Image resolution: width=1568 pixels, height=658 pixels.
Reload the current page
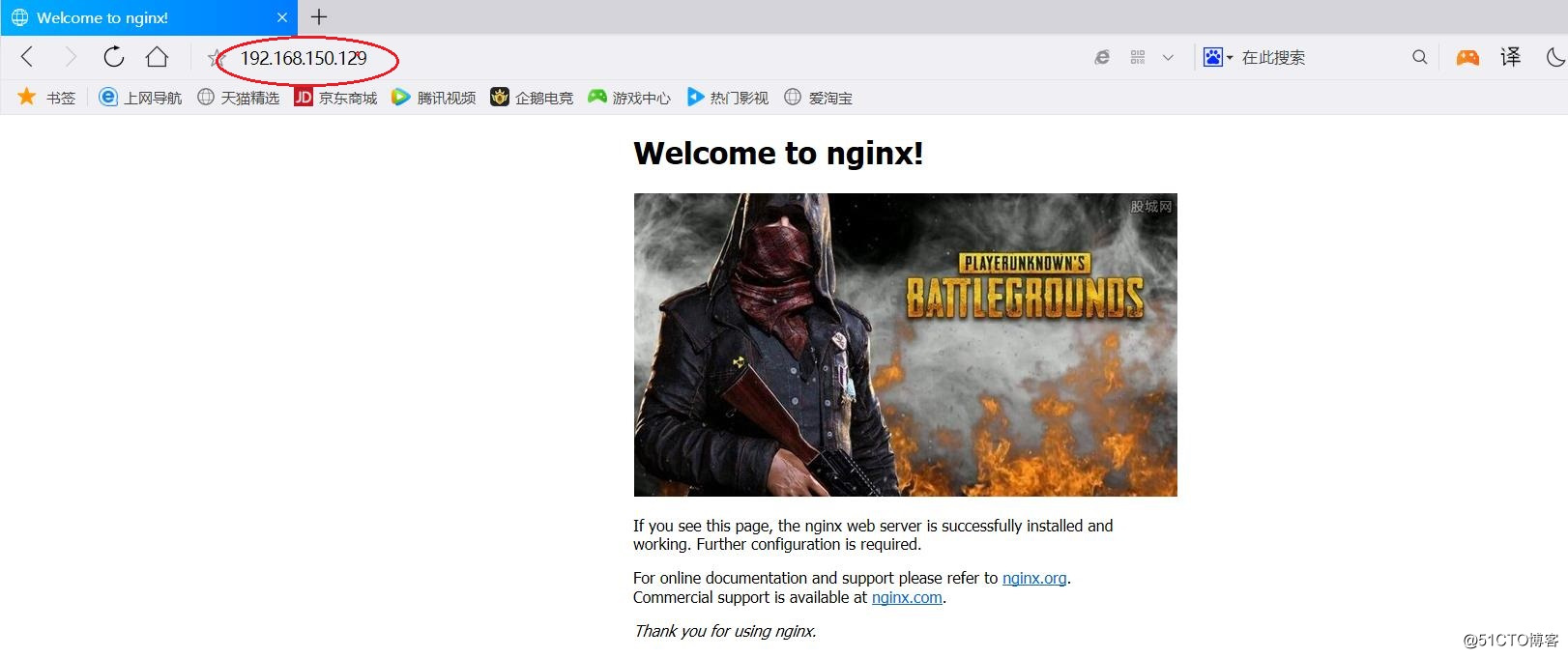pyautogui.click(x=114, y=57)
